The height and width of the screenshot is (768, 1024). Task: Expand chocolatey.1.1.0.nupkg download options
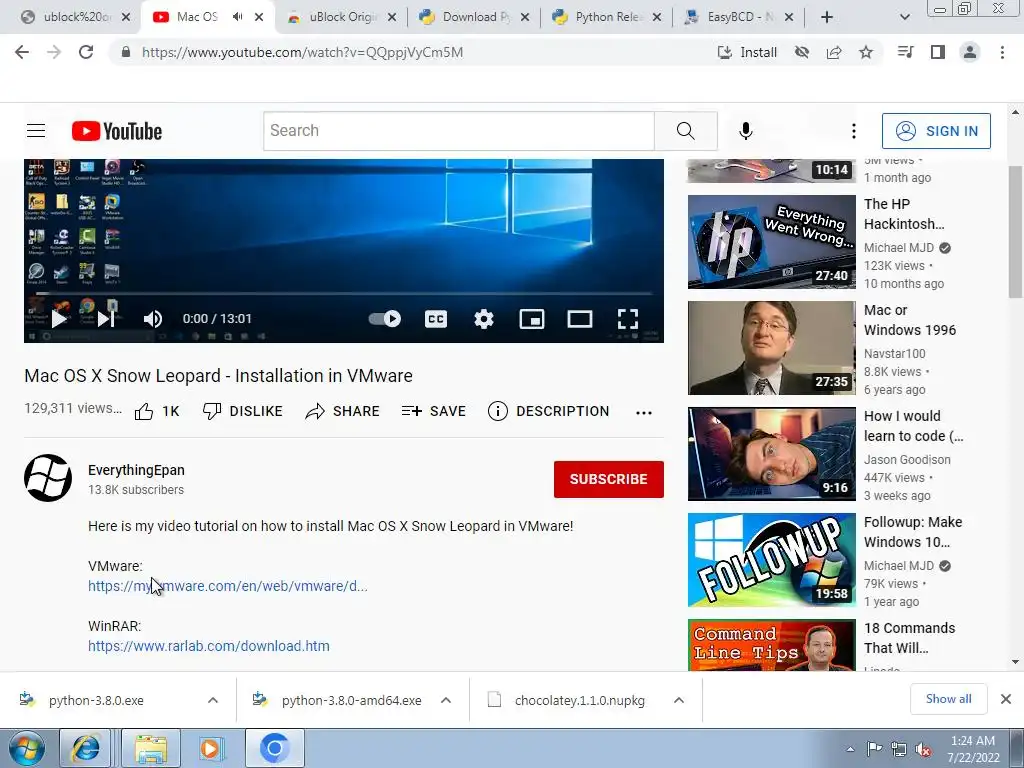(679, 700)
